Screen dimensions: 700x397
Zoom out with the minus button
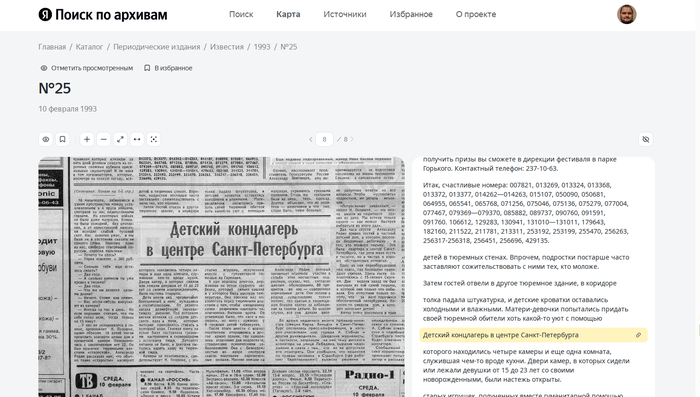104,139
